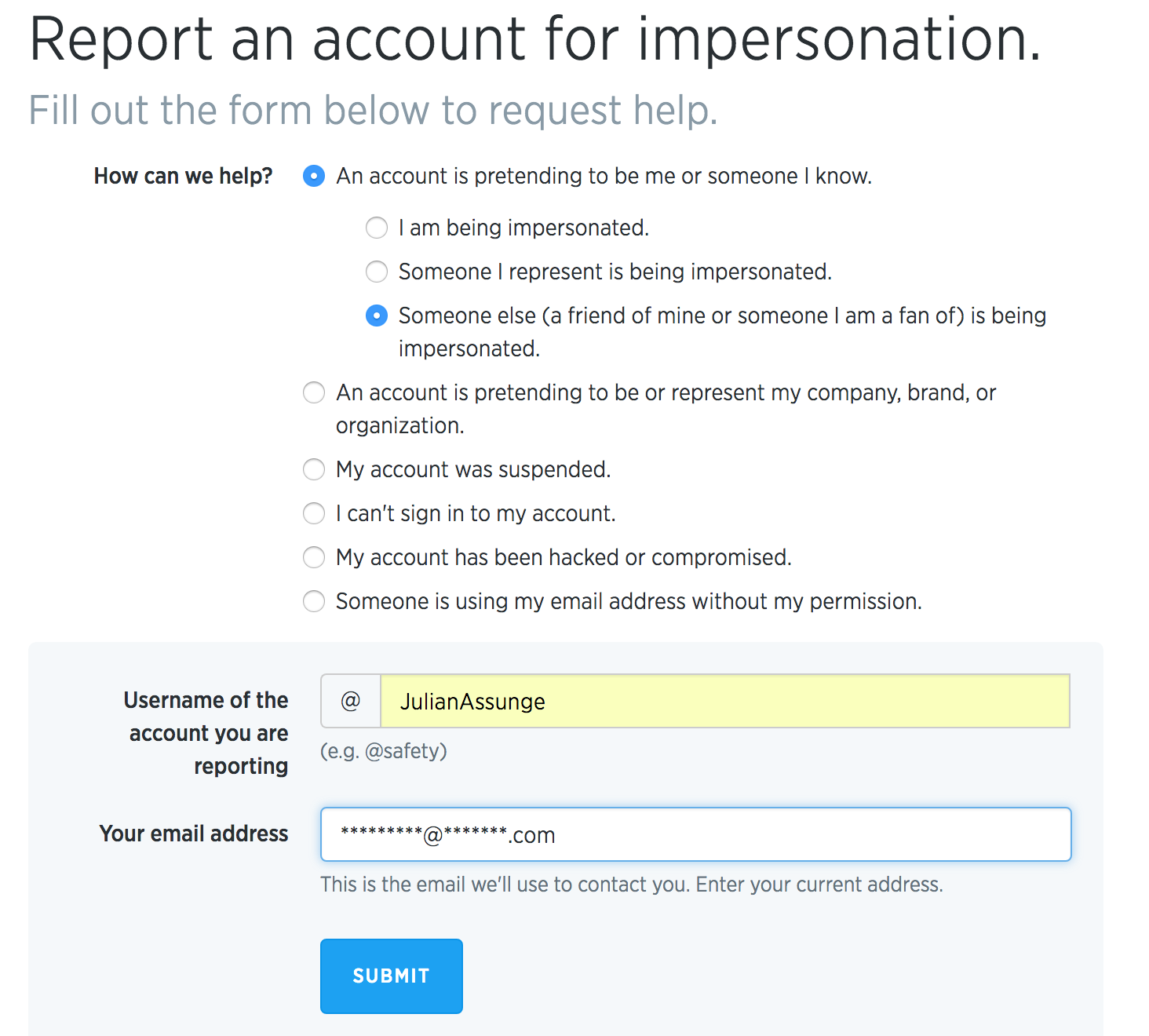Image resolution: width=1149 pixels, height=1036 pixels.
Task: Click 'Username of the account you are reporting' label
Action: click(x=207, y=732)
